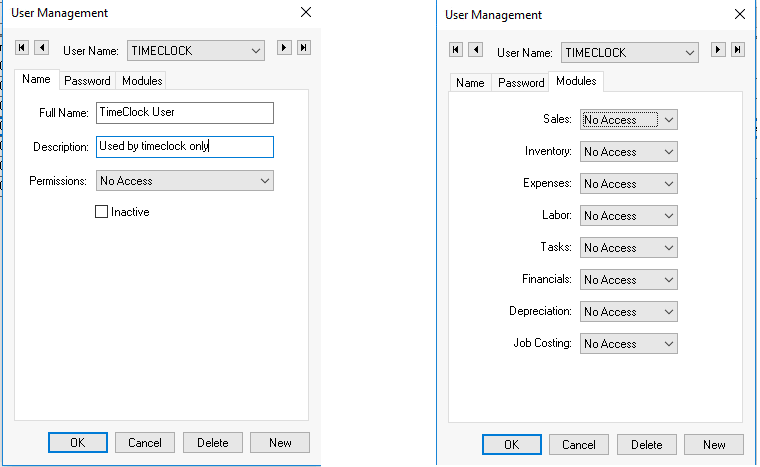Go to next user in Modules-tab dialog
The width and height of the screenshot is (760, 467).
(717, 50)
